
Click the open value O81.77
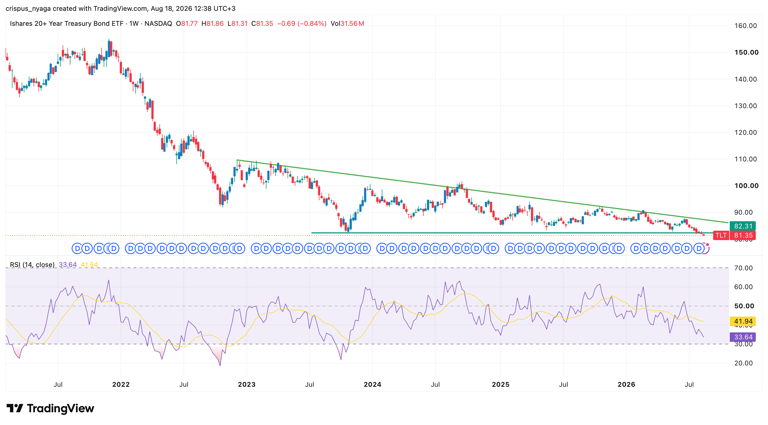(187, 24)
